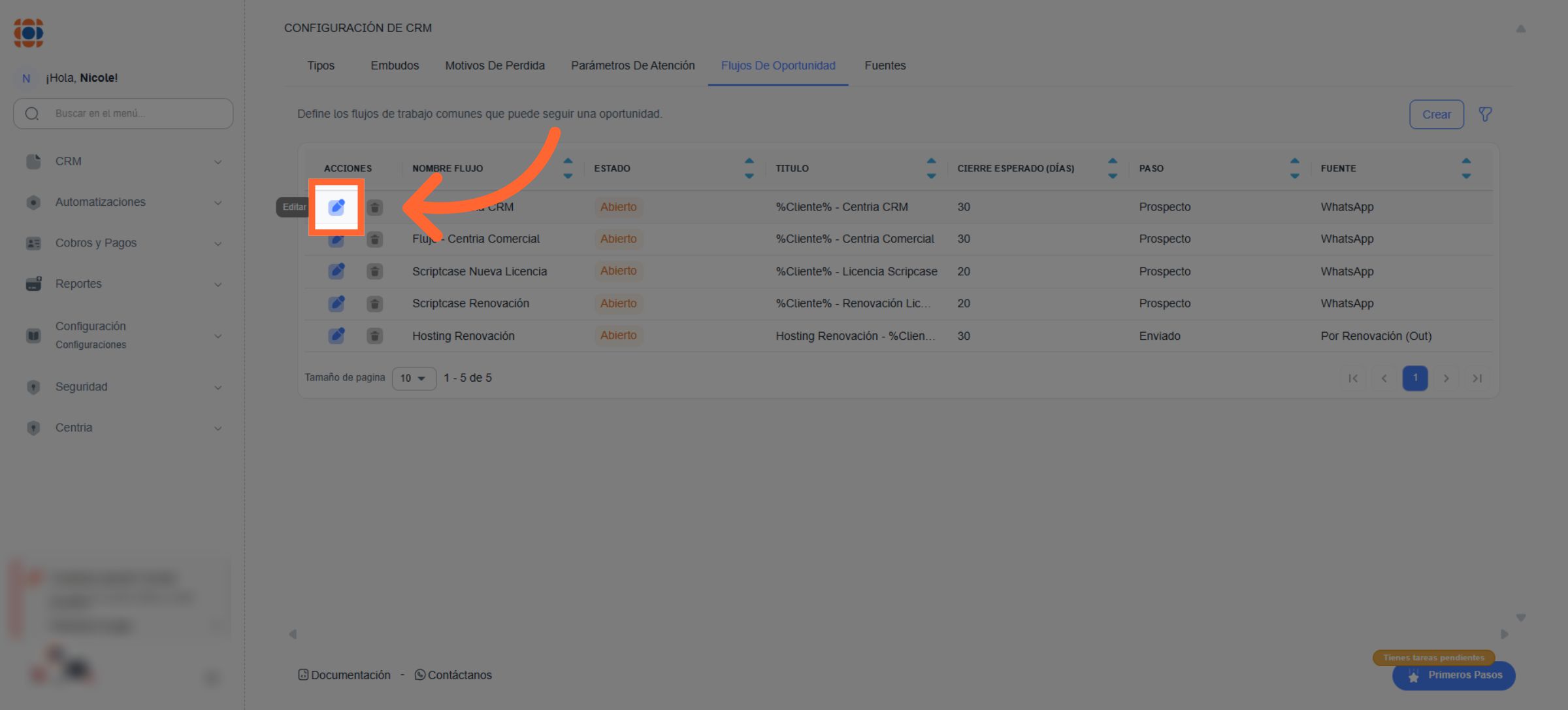Edit the Scriptcase Nueva Licencia flow
The image size is (1568, 710).
336,271
